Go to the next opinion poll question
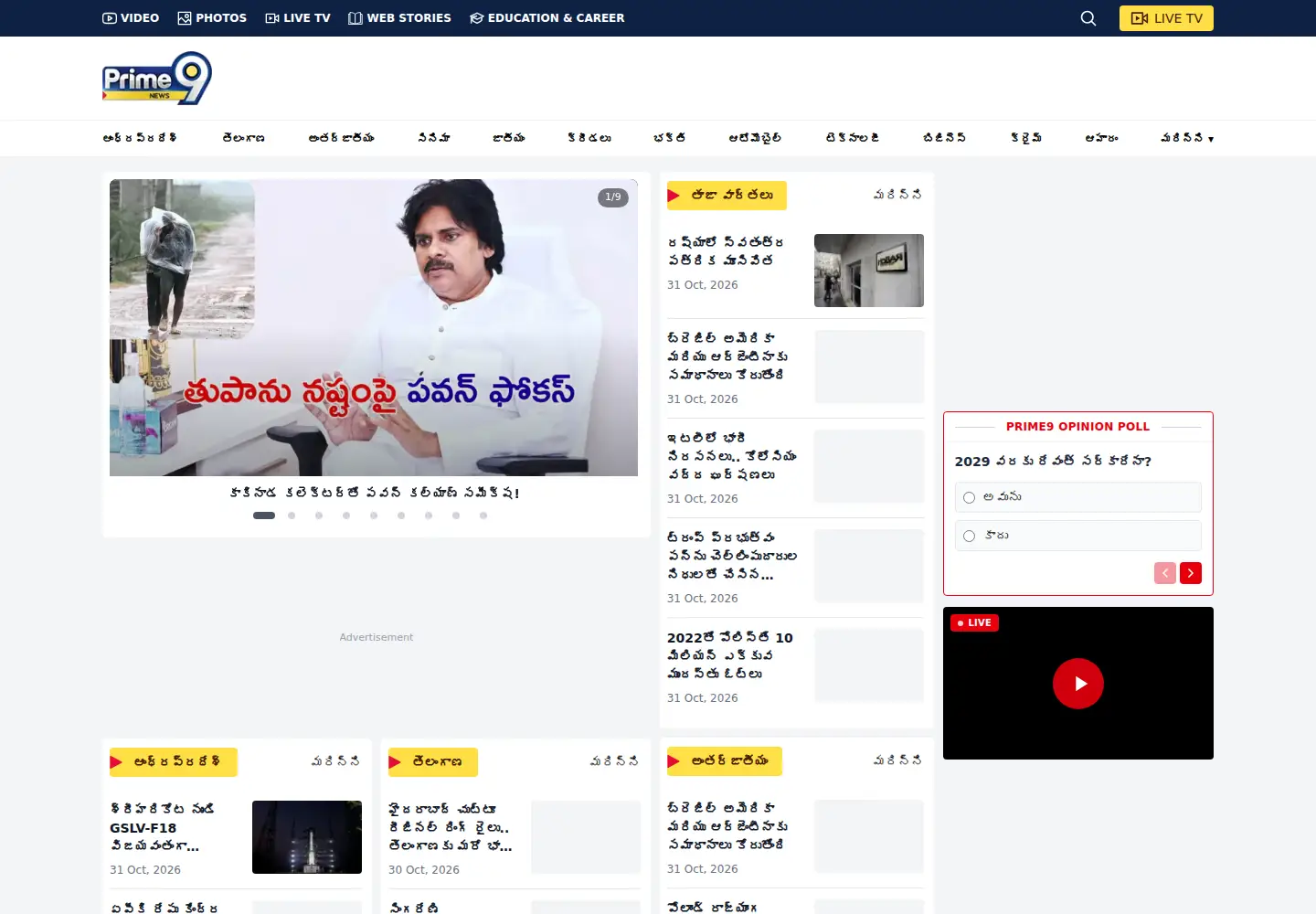Viewport: 1316px width, 914px height. tap(1191, 573)
